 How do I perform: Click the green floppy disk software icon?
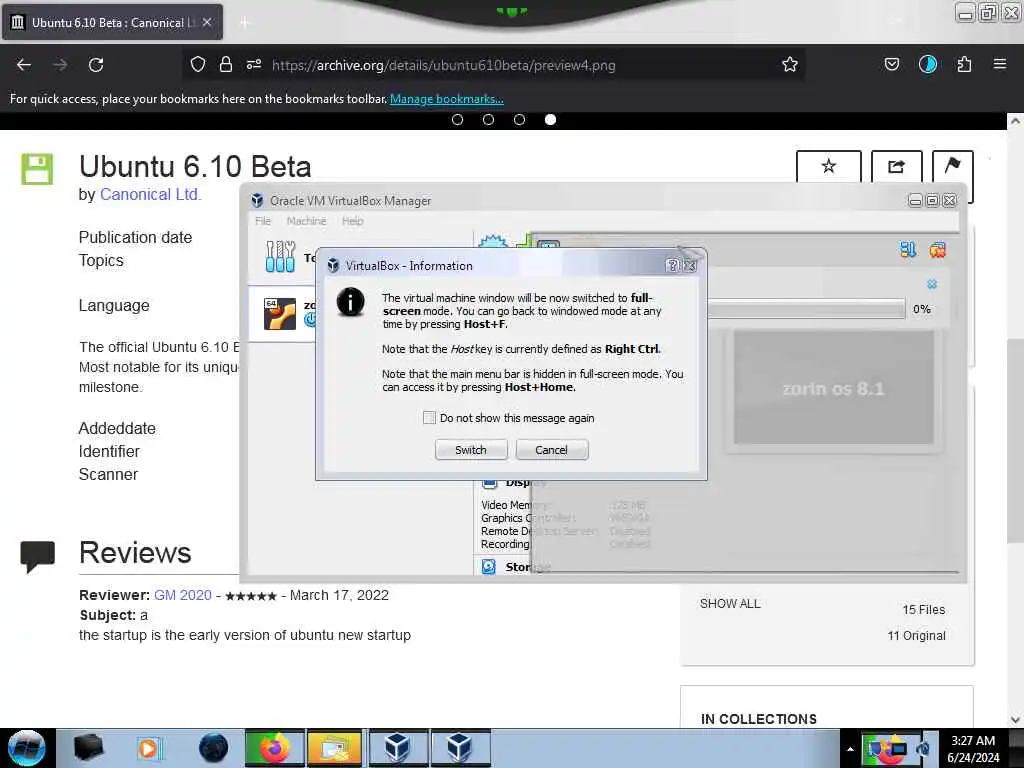point(37,169)
